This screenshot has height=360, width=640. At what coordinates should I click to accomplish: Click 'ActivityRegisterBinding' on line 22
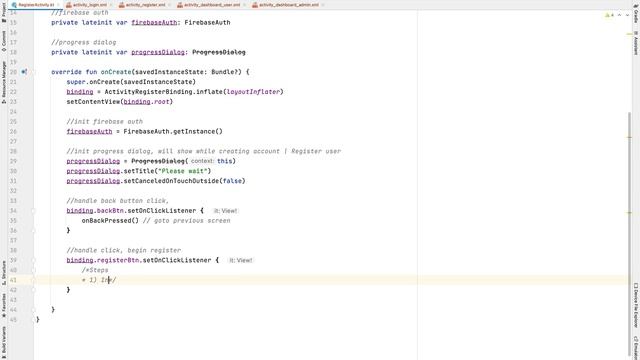pyautogui.click(x=148, y=92)
